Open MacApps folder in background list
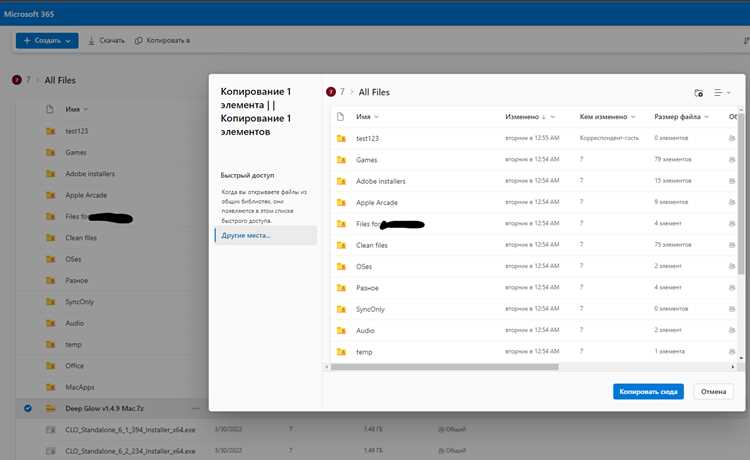This screenshot has width=750, height=460. [80, 387]
